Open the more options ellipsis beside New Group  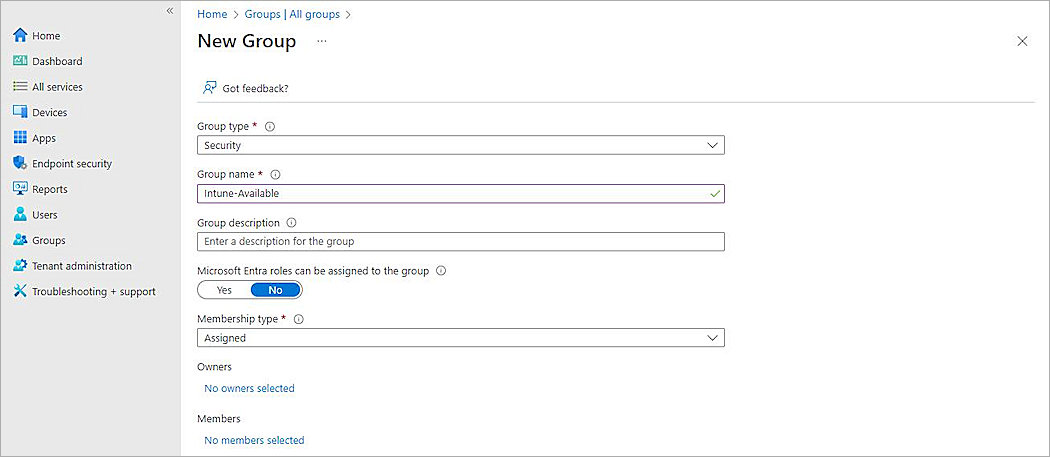321,41
